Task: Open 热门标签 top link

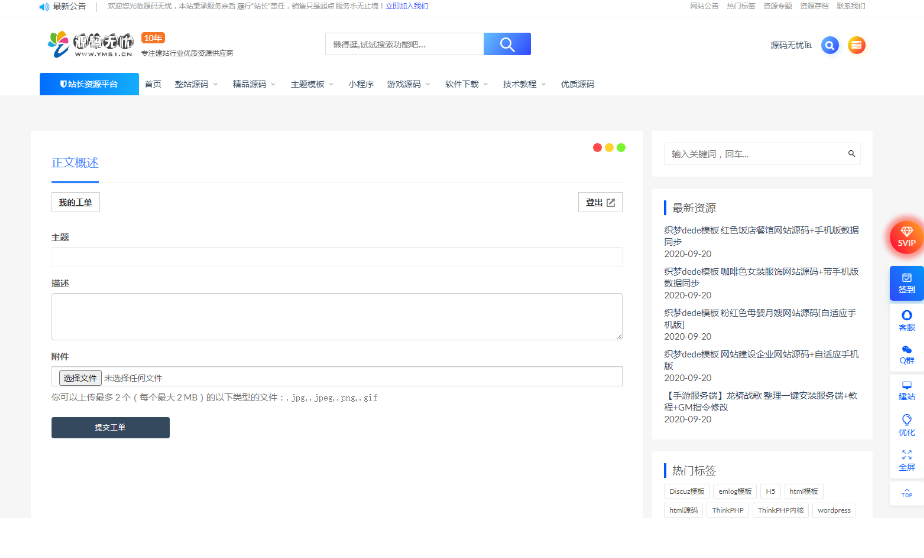Action: pos(741,6)
